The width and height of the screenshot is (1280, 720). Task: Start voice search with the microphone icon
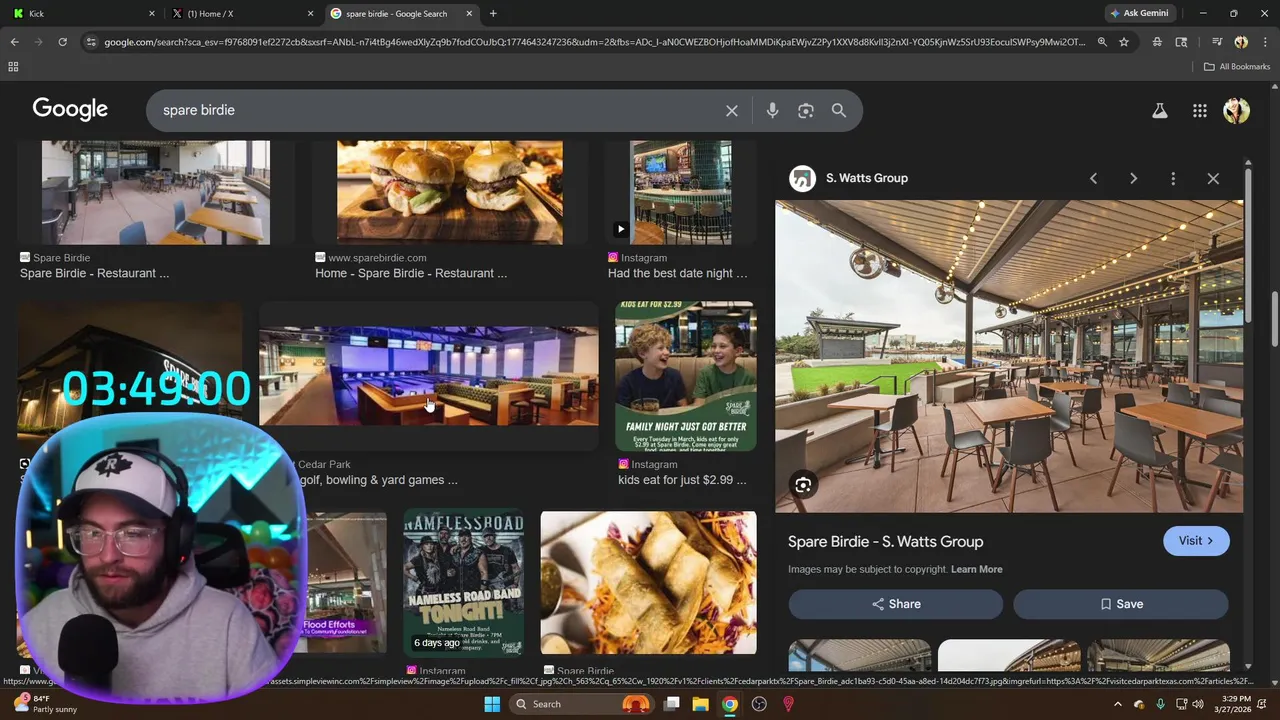(x=772, y=110)
